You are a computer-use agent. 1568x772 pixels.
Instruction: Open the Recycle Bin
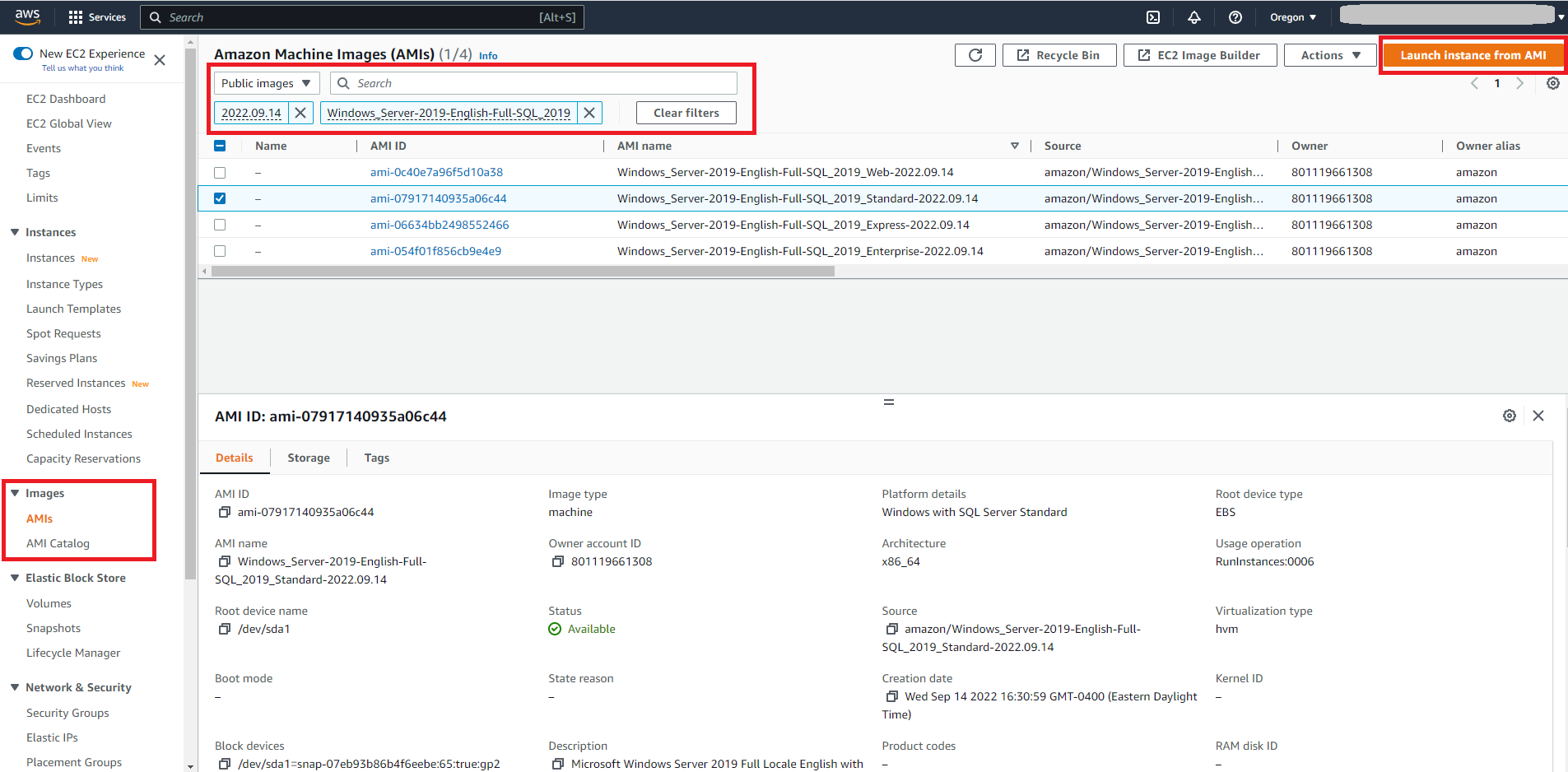point(1059,55)
